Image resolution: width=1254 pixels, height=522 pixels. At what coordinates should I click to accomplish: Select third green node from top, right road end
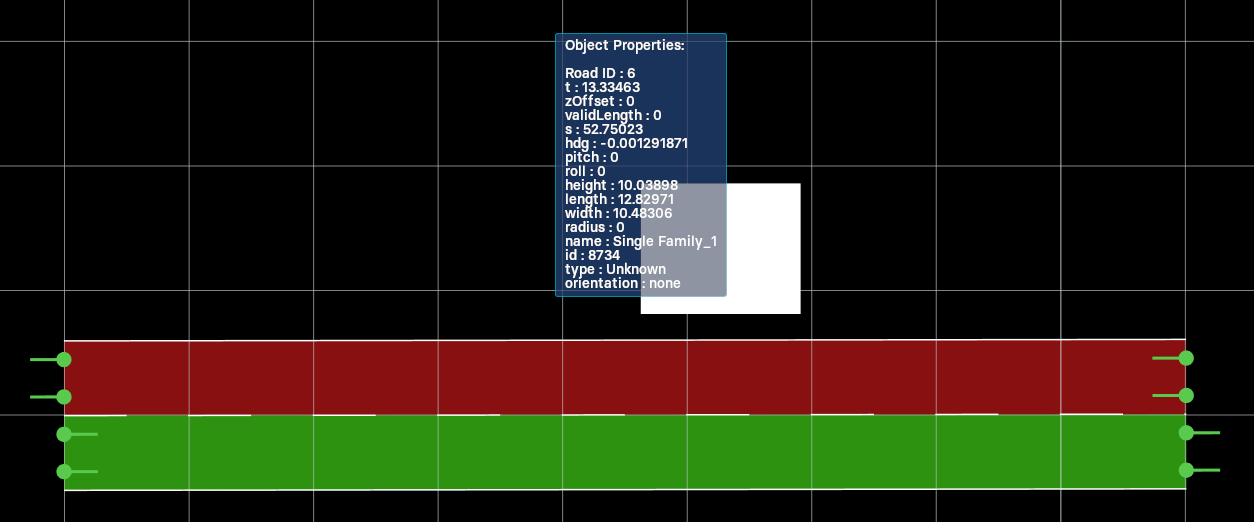1186,433
